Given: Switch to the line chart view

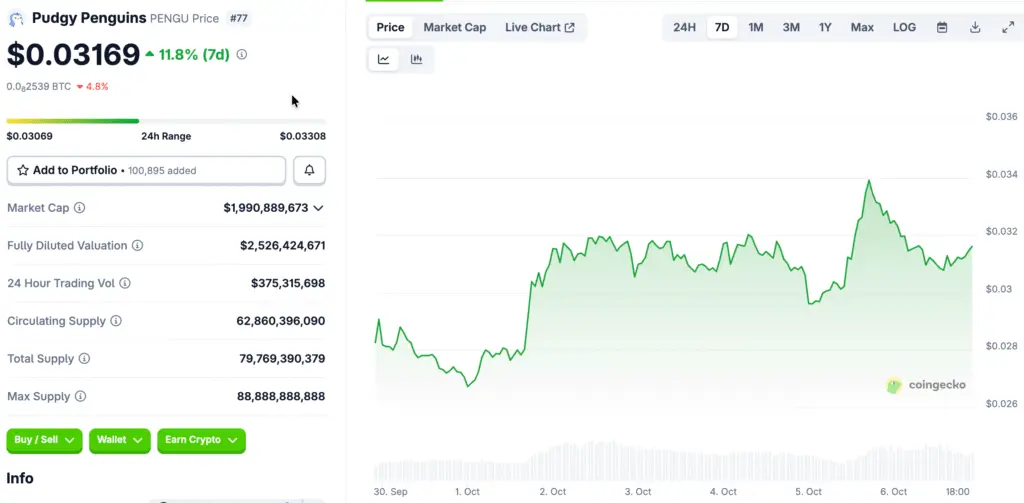Looking at the screenshot, I should (383, 60).
